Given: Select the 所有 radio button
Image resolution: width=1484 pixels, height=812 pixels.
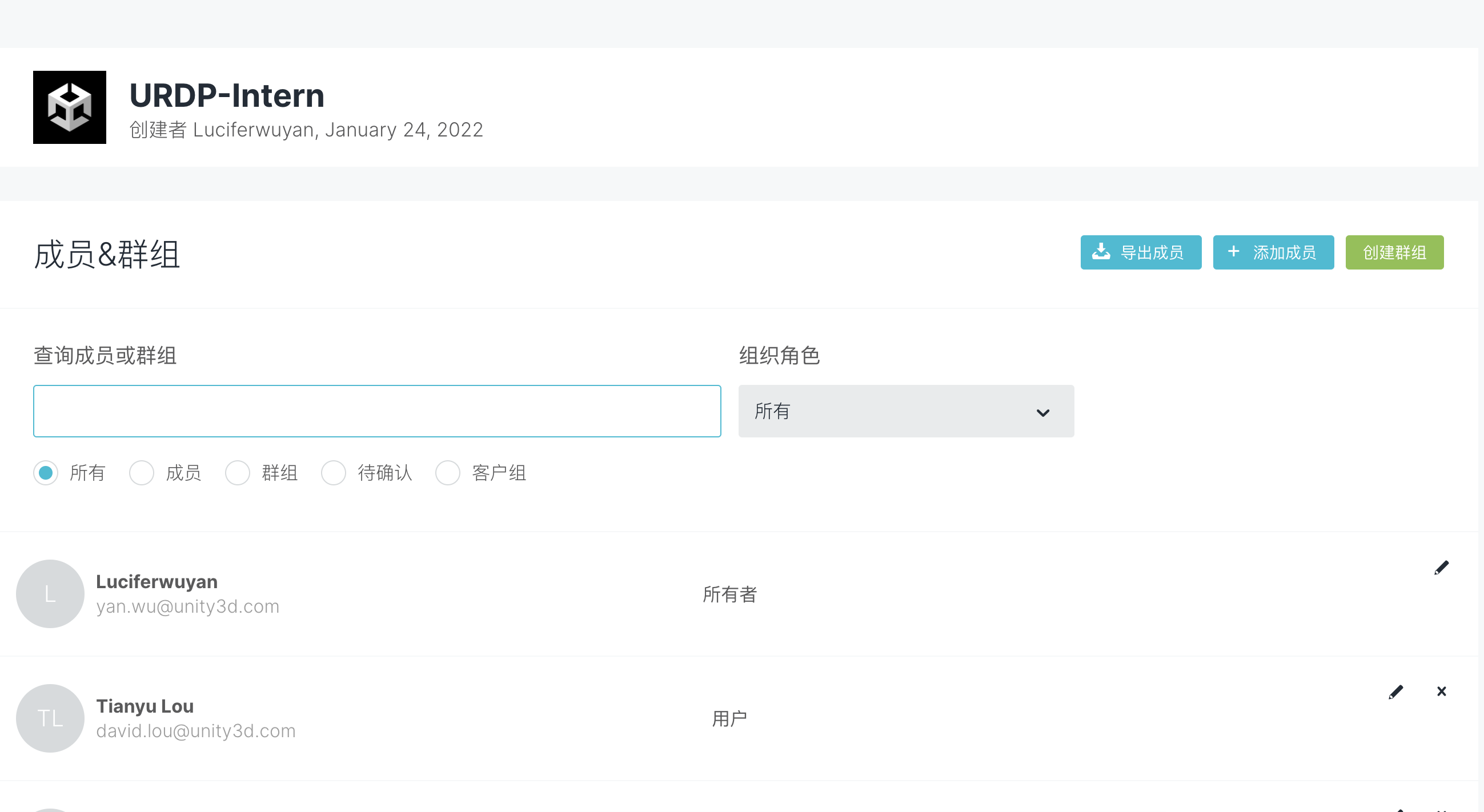Looking at the screenshot, I should [46, 473].
